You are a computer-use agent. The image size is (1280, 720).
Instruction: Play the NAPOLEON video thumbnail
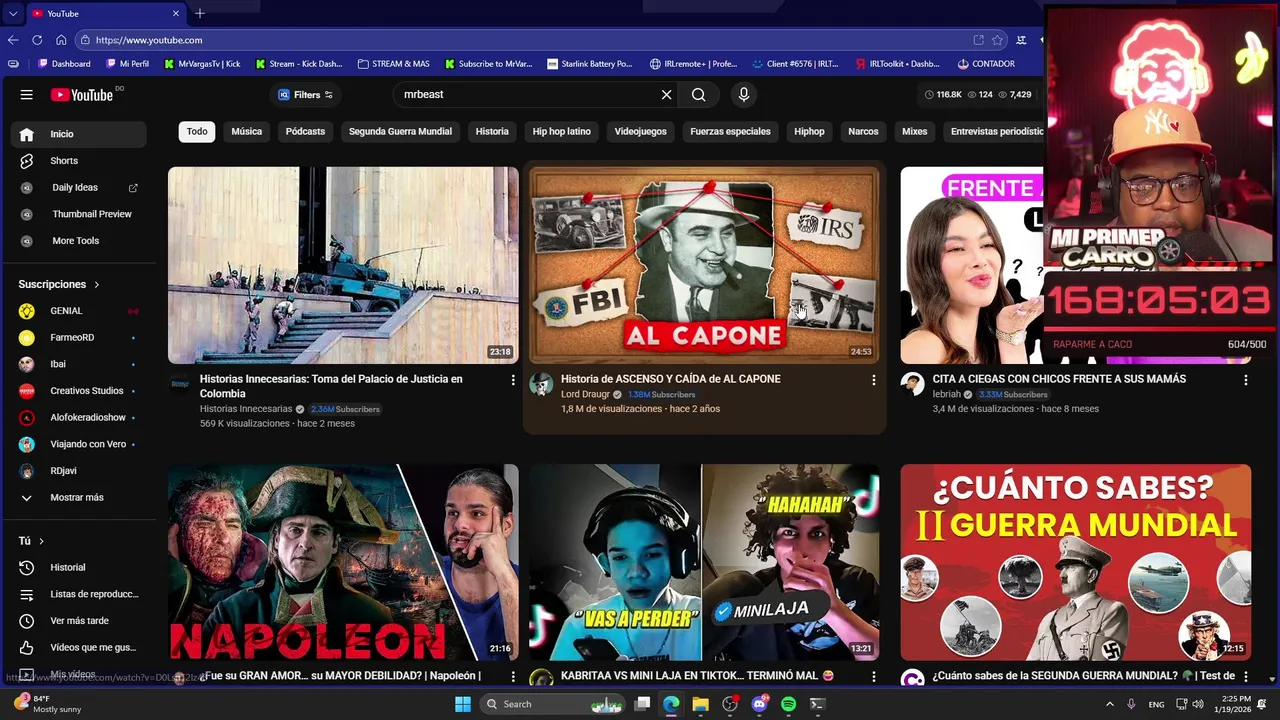coord(343,562)
